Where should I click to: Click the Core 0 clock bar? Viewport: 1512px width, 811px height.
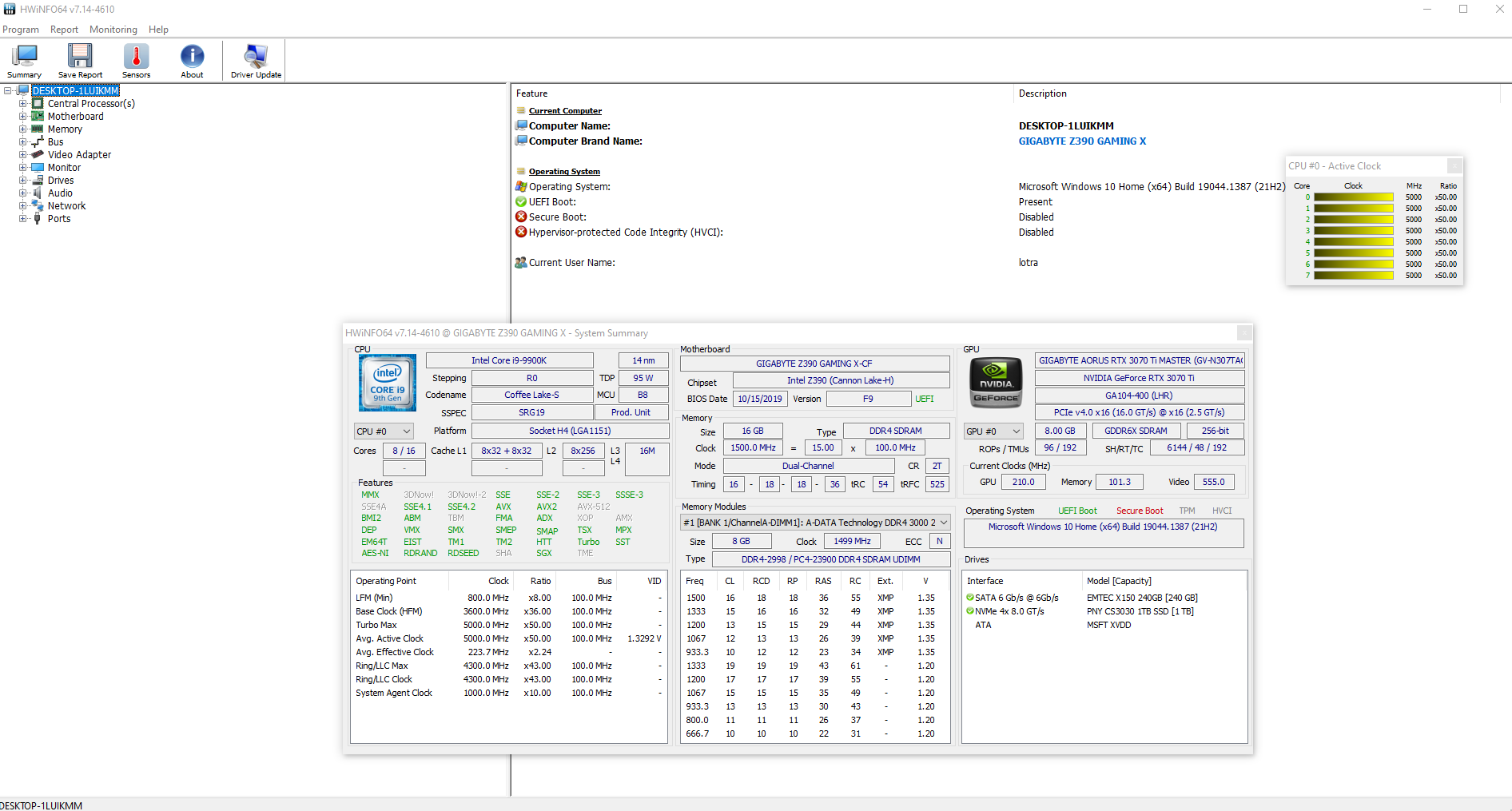pos(1354,197)
